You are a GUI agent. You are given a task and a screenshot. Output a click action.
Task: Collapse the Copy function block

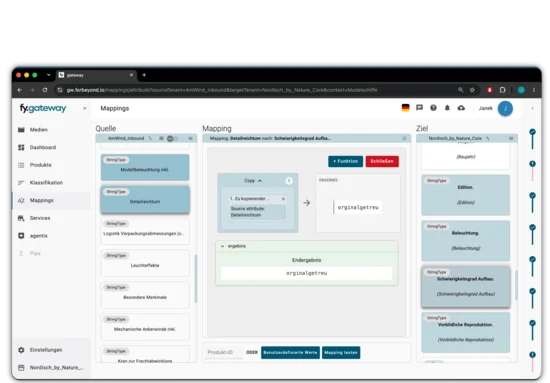(x=260, y=181)
